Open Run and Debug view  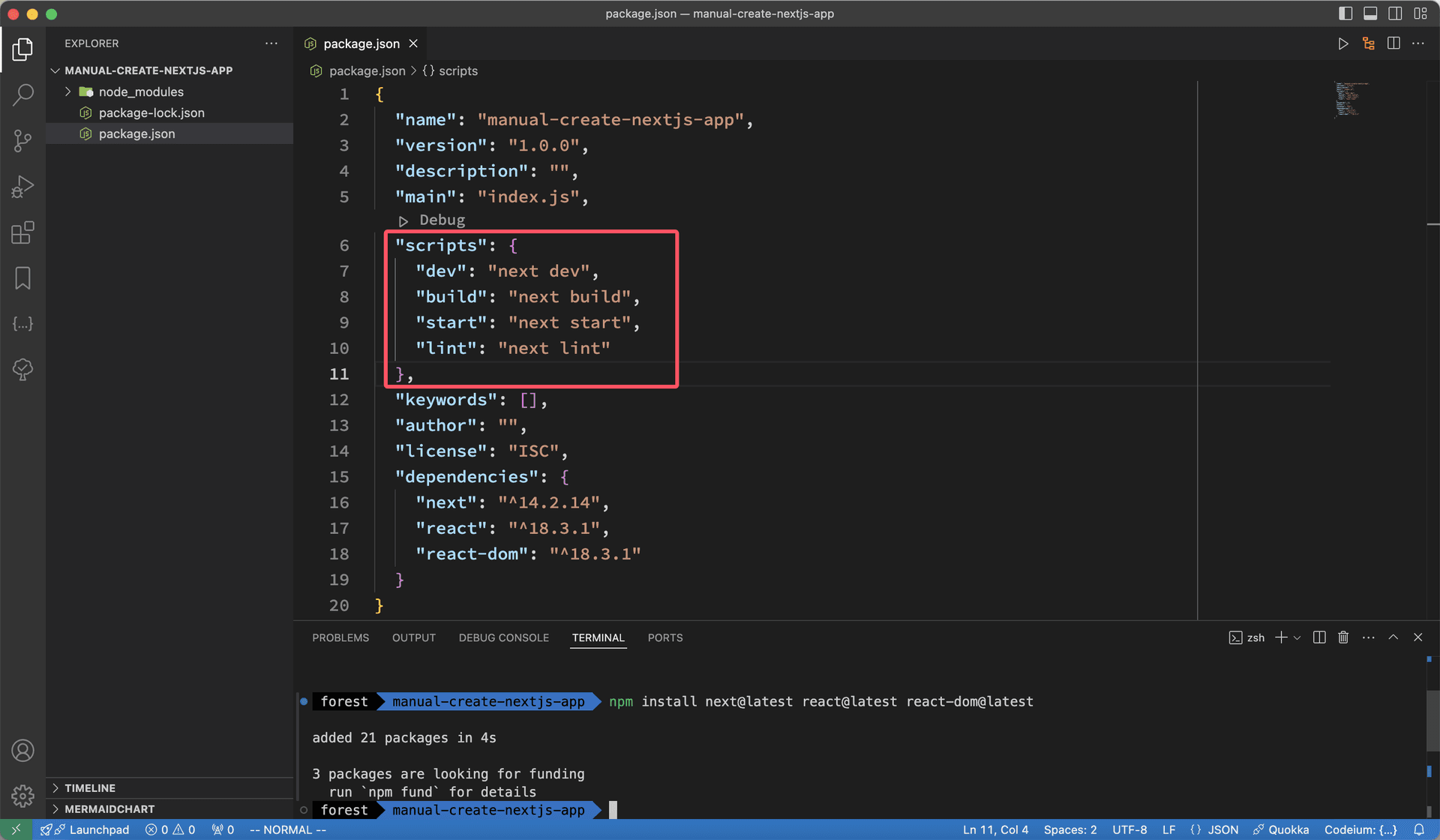(22, 186)
